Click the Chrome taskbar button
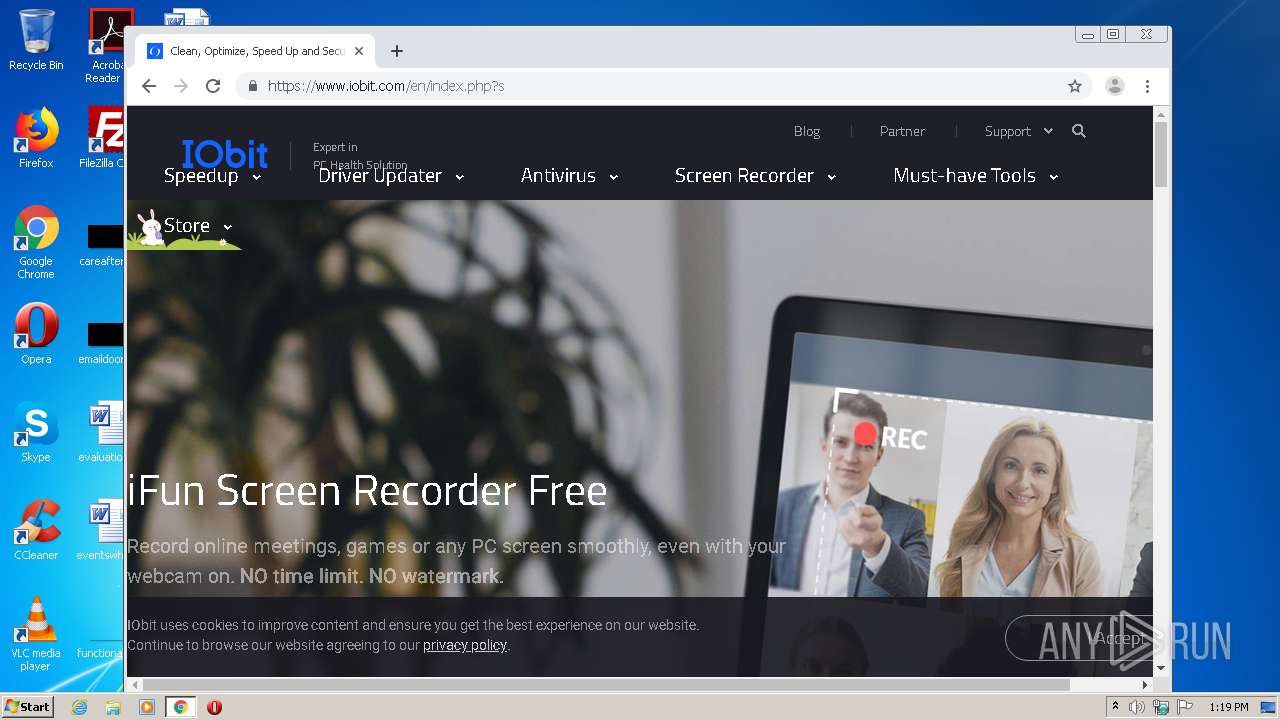The width and height of the screenshot is (1280, 720). point(181,707)
